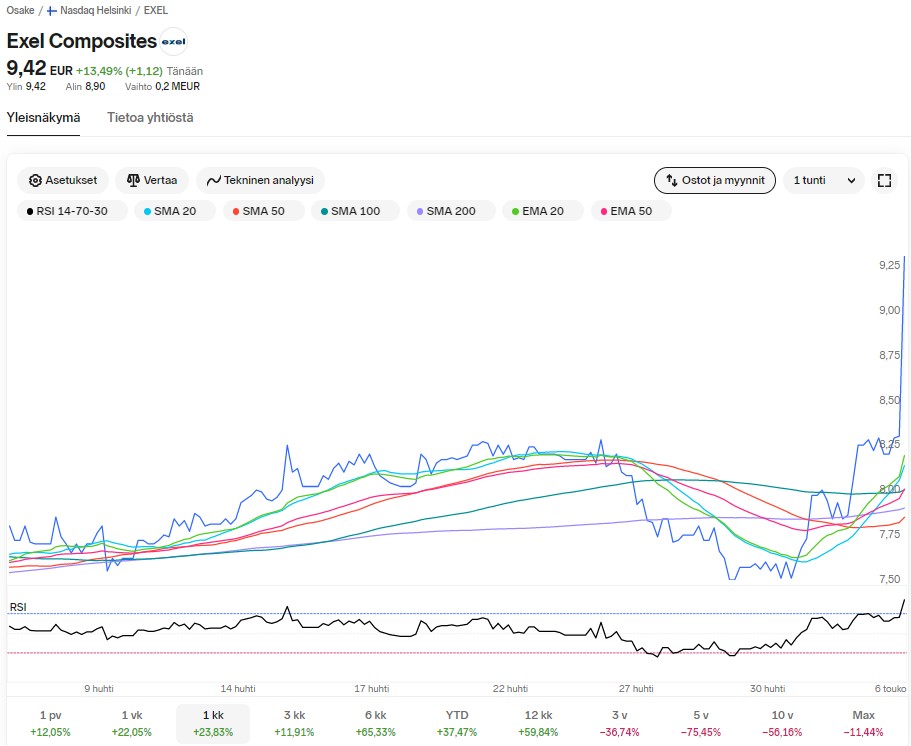This screenshot has width=911, height=746.
Task: Click the 9,25 price axis label
Action: click(890, 266)
